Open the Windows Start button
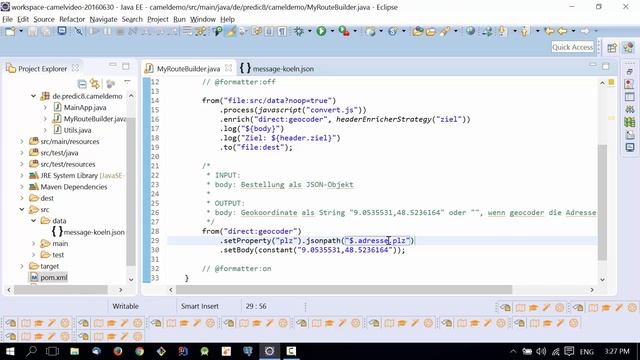Screen dimensions: 640x360 pos(10,351)
